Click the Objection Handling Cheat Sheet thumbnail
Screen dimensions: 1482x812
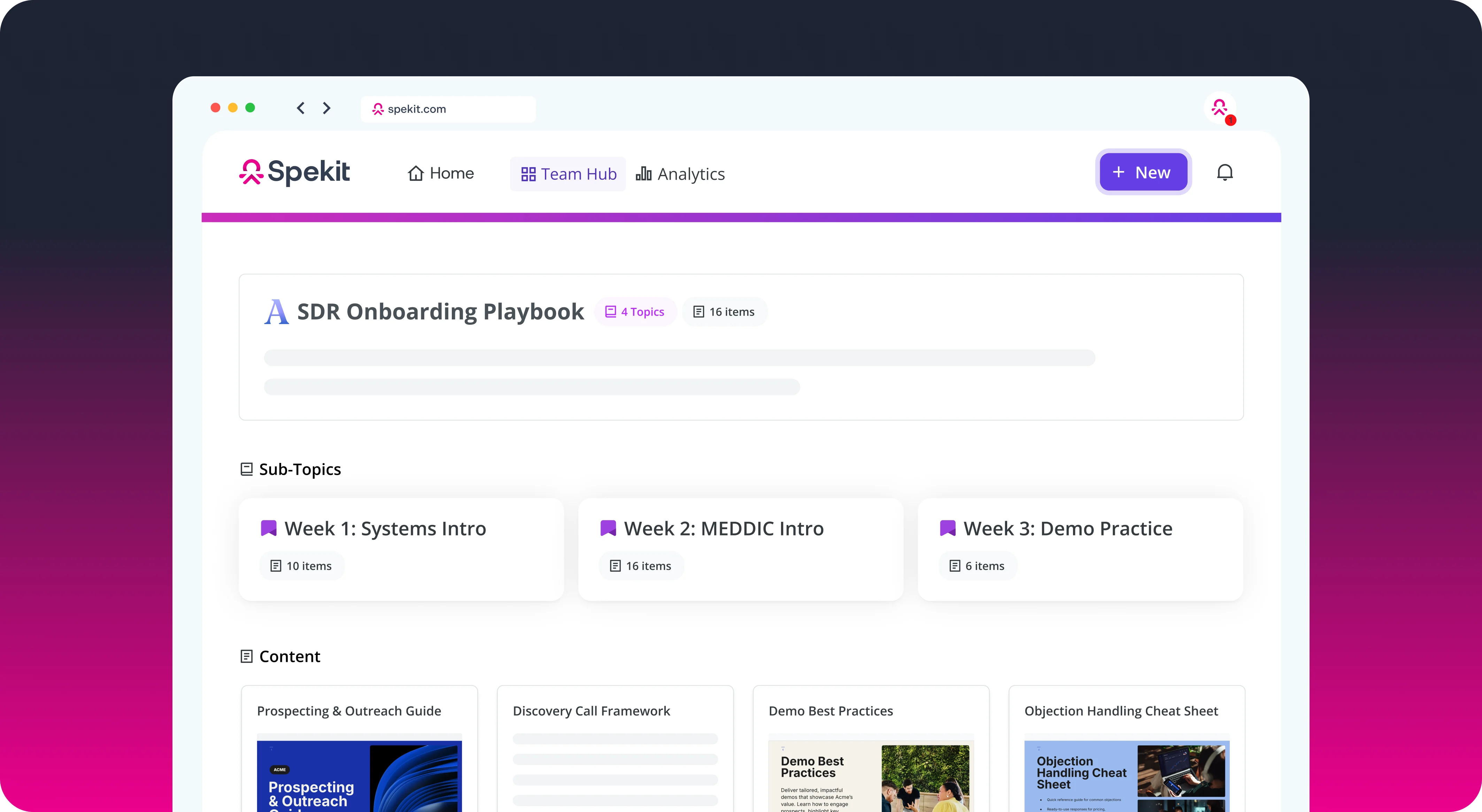click(x=1127, y=776)
